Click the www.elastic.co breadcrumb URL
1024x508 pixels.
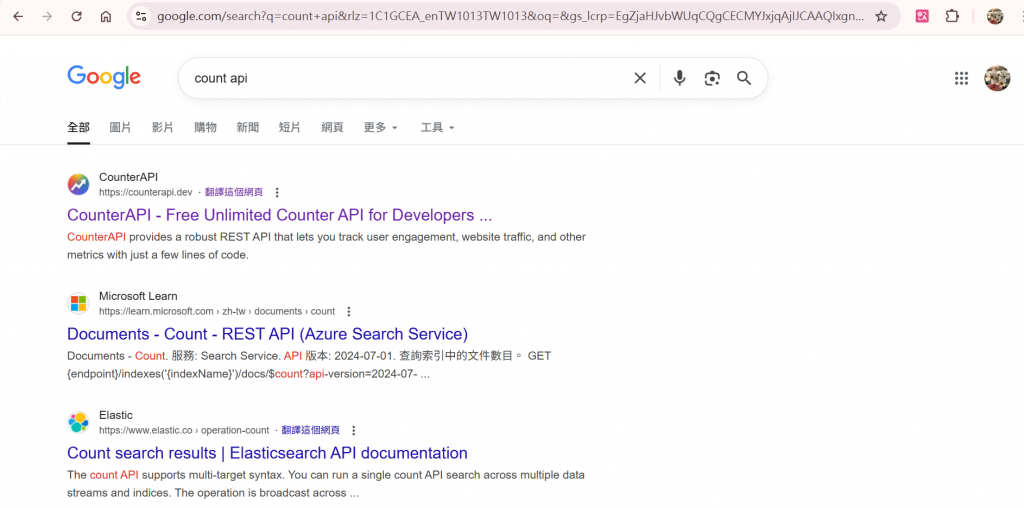point(184,430)
